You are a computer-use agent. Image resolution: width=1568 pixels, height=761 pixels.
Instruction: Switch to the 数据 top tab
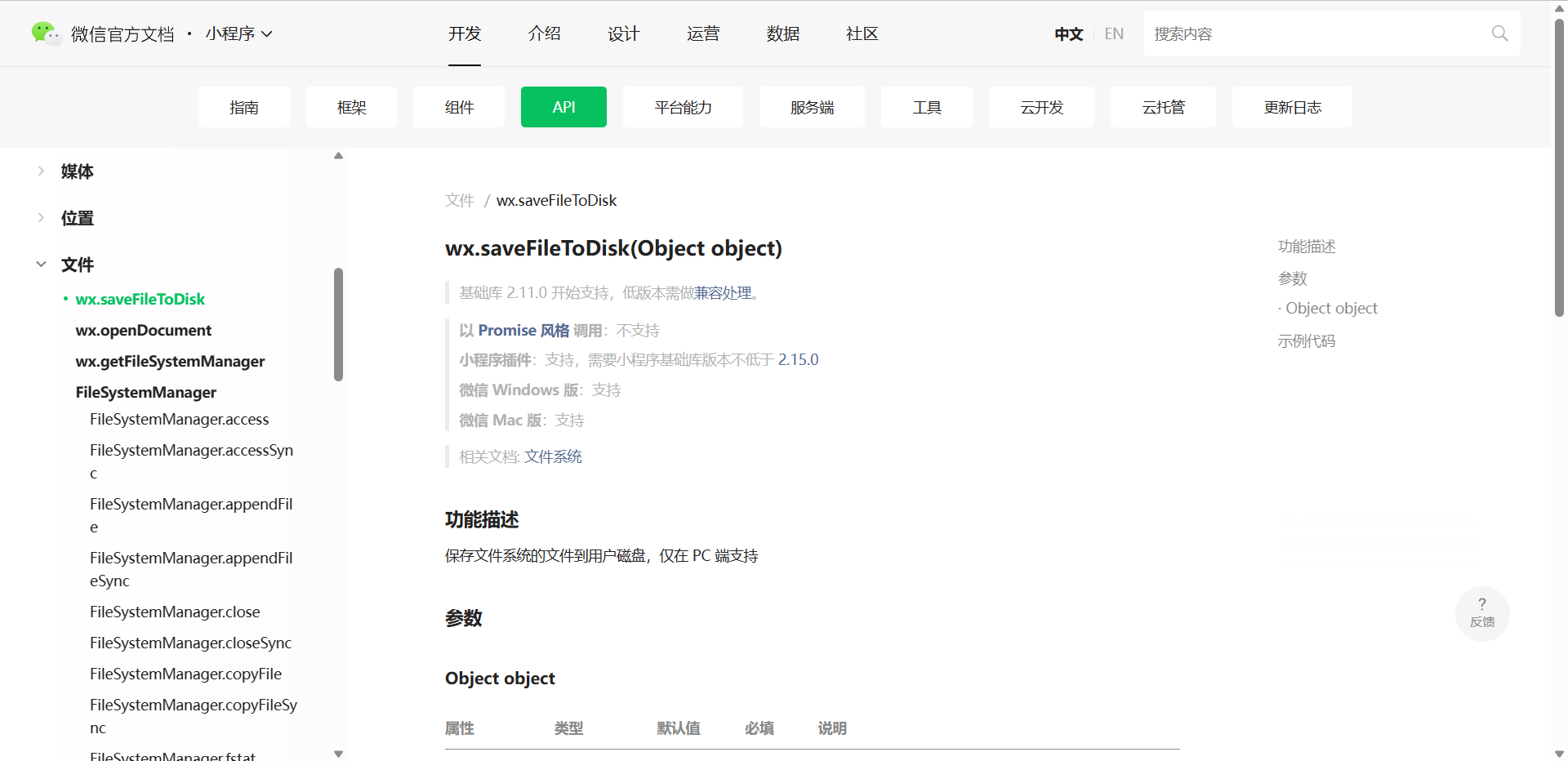(x=782, y=33)
